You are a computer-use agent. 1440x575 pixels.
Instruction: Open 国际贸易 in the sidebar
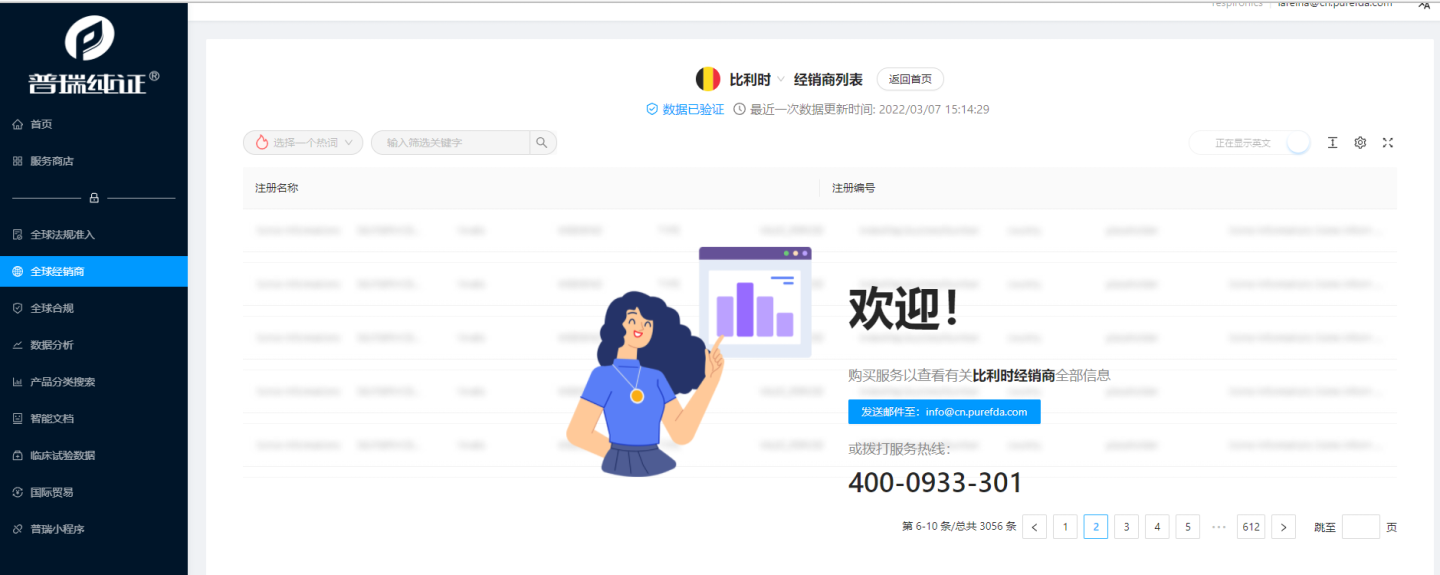click(94, 492)
